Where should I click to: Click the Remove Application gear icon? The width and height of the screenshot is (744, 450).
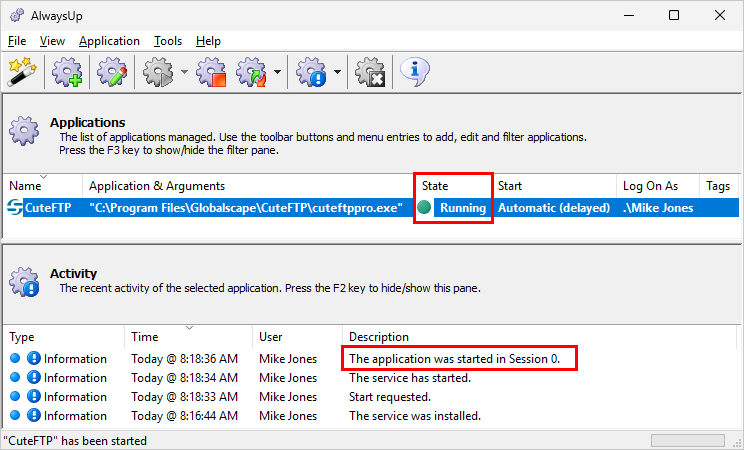370,72
